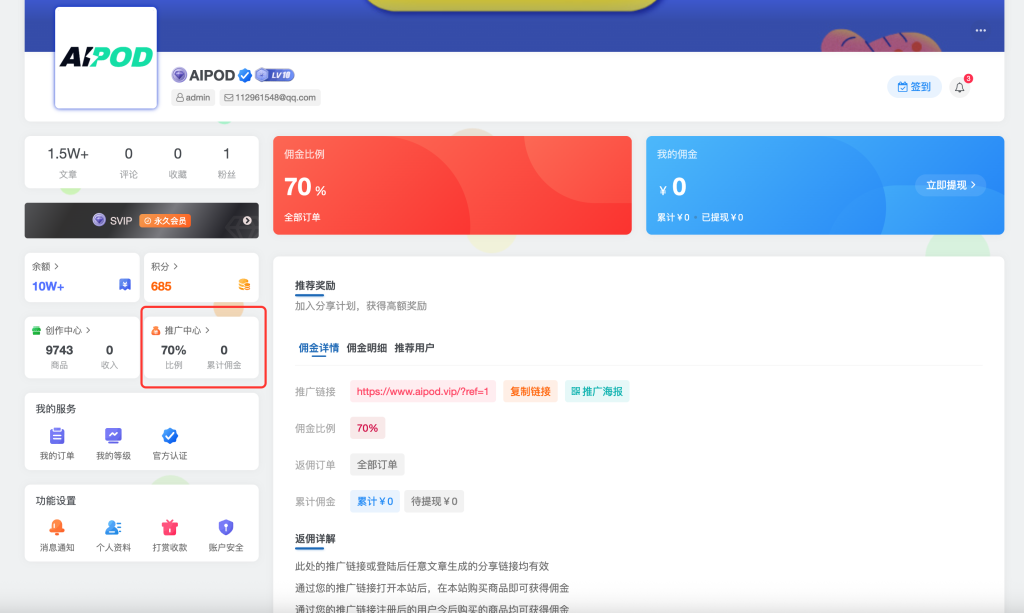Open 立即提现 withdrawal link
Image resolution: width=1024 pixels, height=613 pixels.
(948, 185)
